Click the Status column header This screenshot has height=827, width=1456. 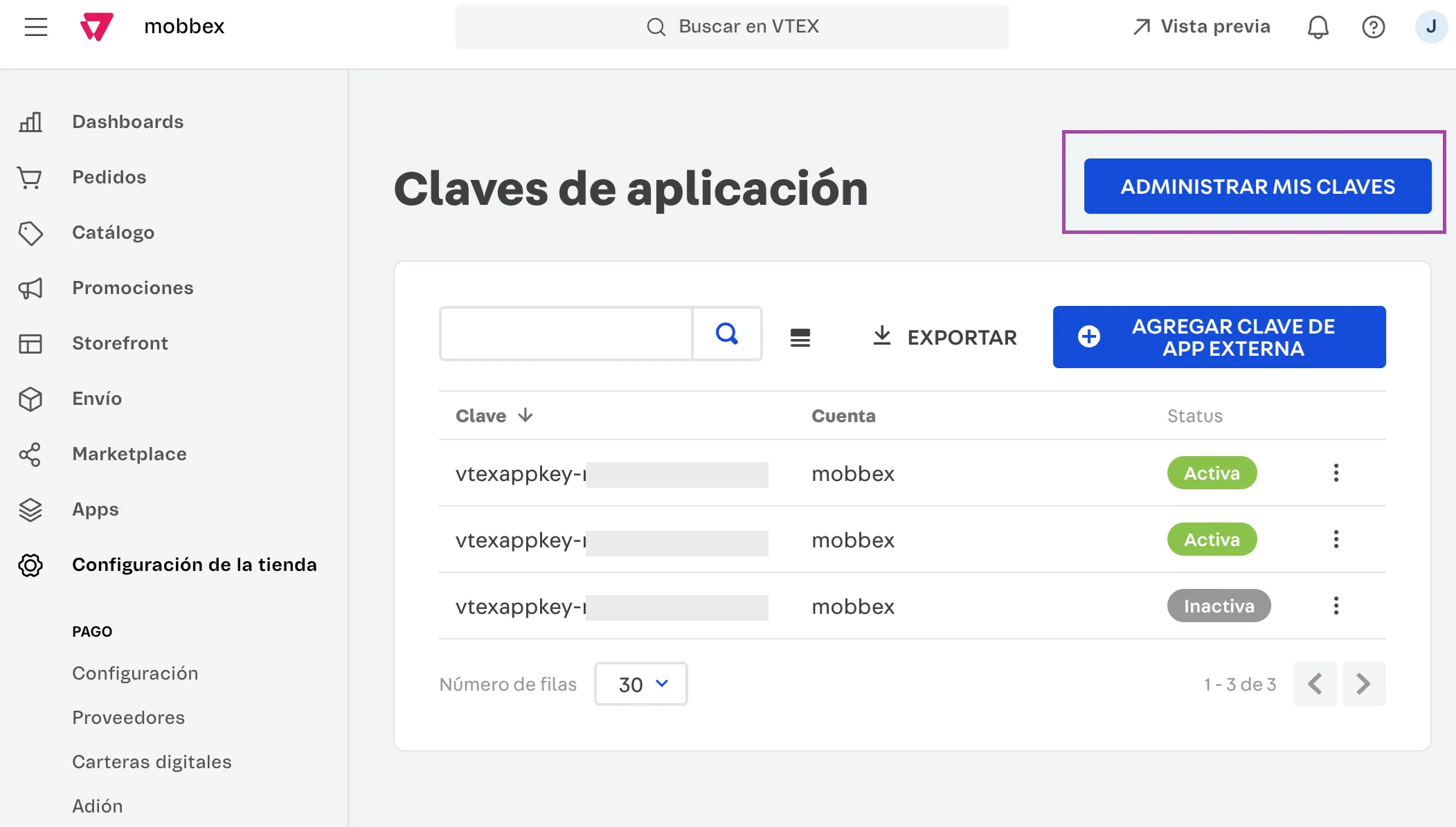pos(1195,416)
